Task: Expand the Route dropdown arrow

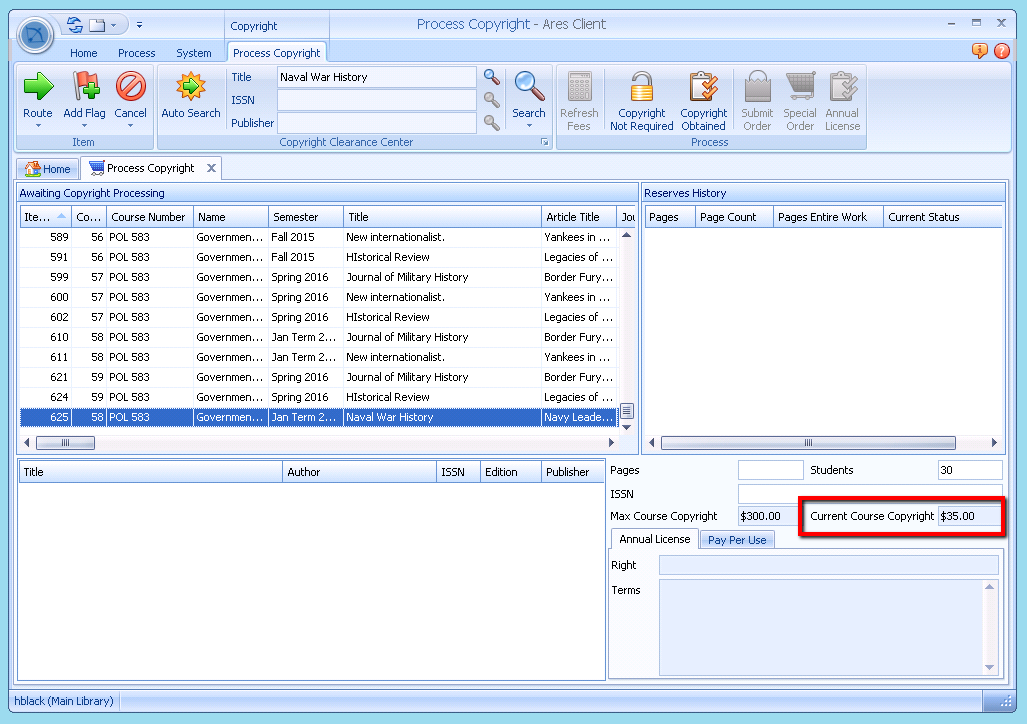Action: click(x=38, y=127)
